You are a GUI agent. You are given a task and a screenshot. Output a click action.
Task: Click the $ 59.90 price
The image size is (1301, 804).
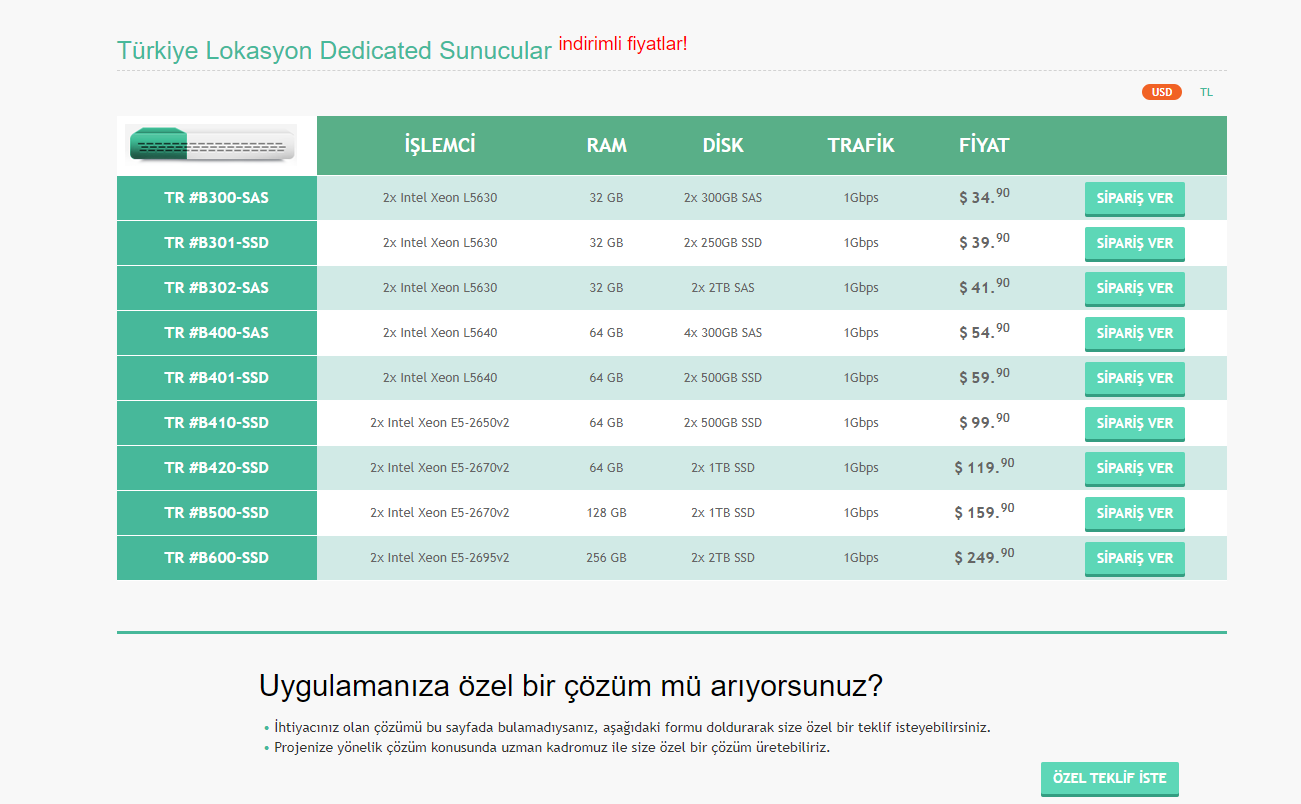tap(984, 376)
